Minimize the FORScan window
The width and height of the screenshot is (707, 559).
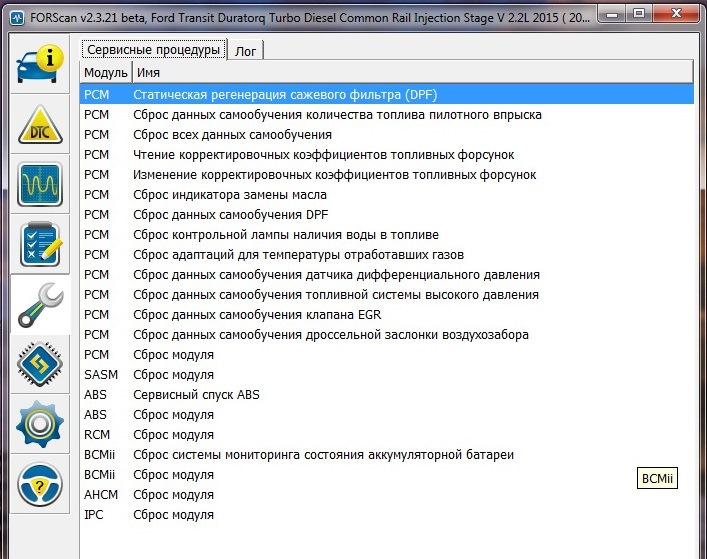[612, 14]
